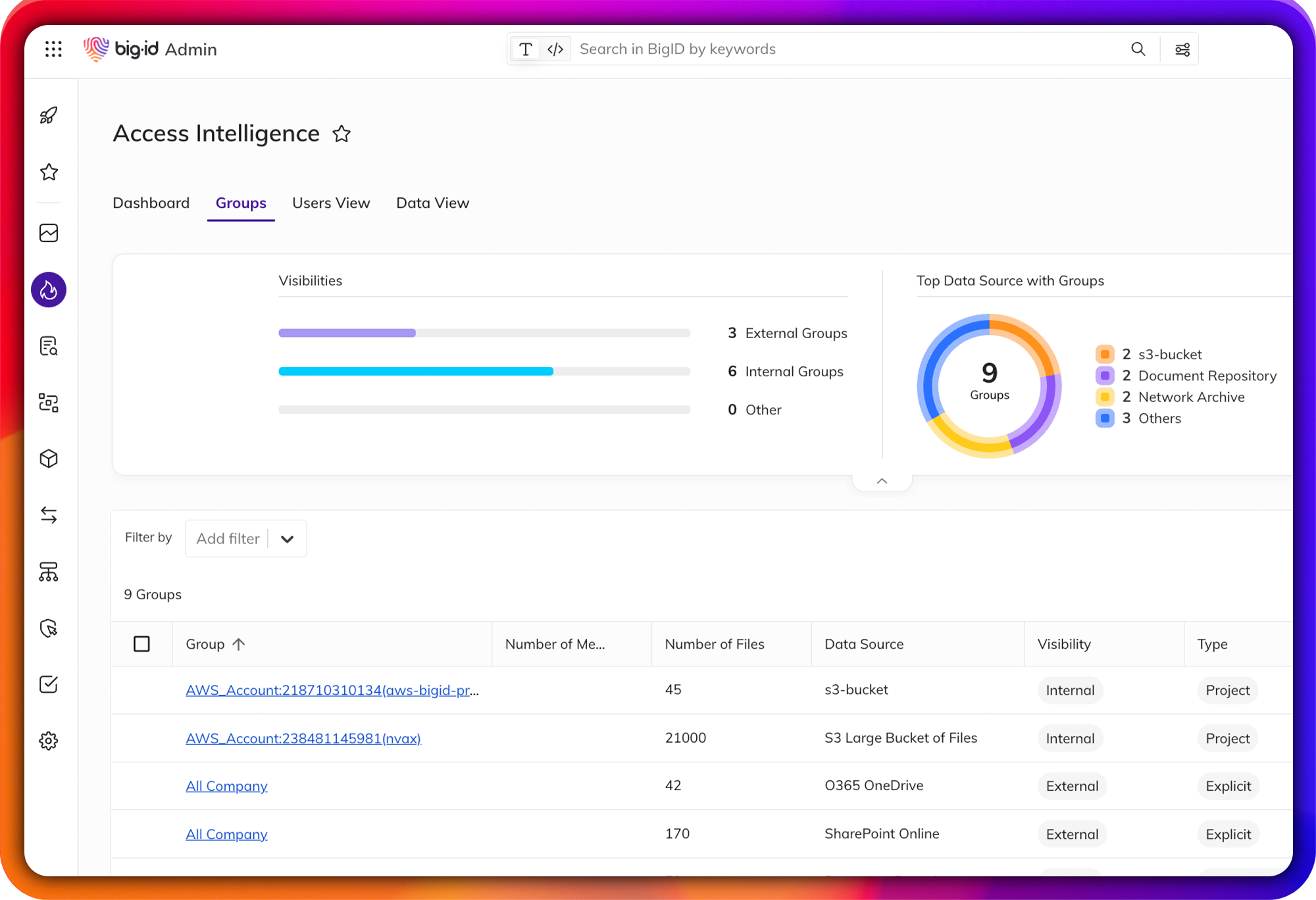Viewport: 1316px width, 900px height.
Task: Collapse the Visibilities summary panel
Action: [x=882, y=480]
